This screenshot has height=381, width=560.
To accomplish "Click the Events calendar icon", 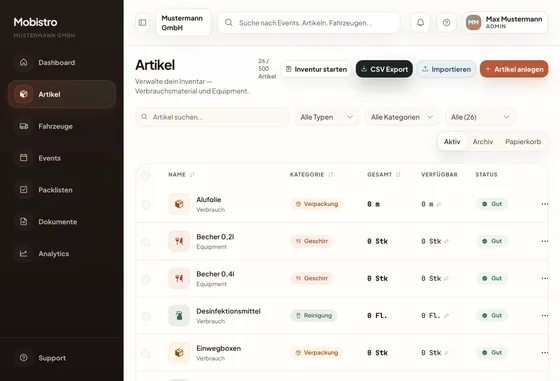I will click(x=24, y=158).
